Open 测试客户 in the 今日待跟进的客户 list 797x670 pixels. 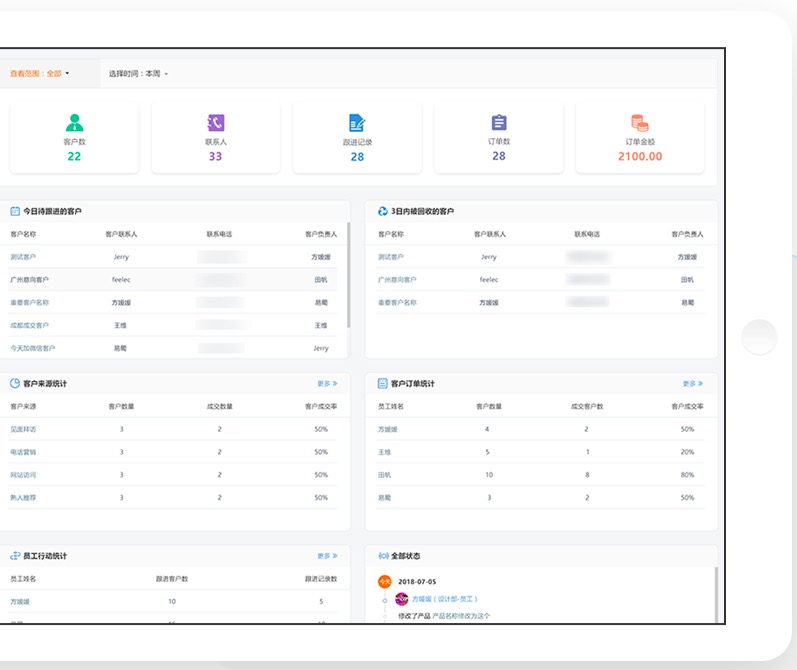23,257
